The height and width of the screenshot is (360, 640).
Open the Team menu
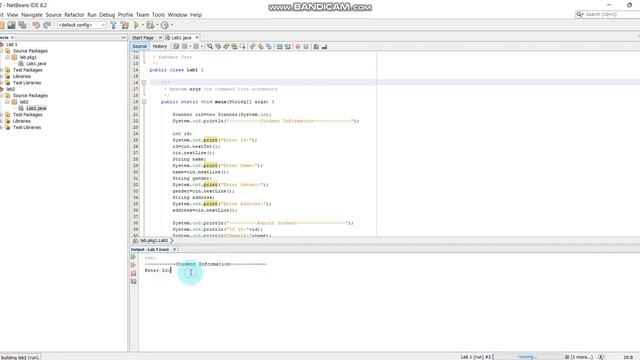(x=142, y=15)
